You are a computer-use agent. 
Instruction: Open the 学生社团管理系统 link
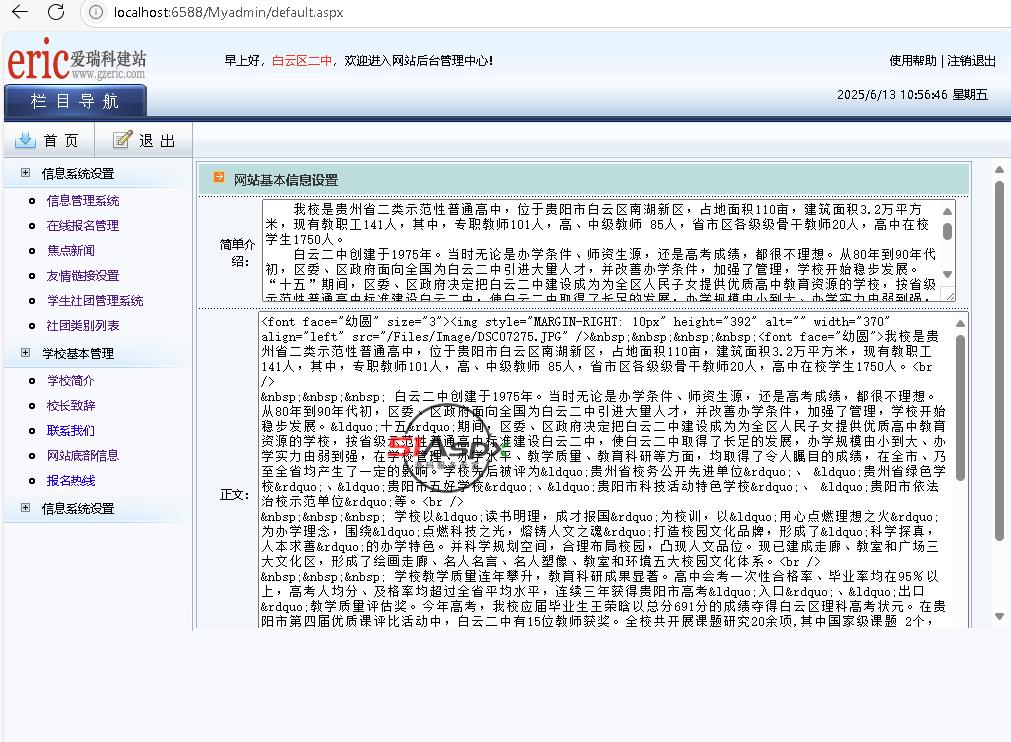(x=95, y=300)
